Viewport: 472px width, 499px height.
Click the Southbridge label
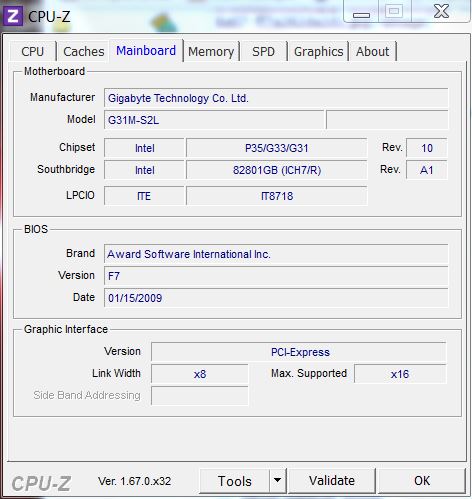[x=66, y=169]
